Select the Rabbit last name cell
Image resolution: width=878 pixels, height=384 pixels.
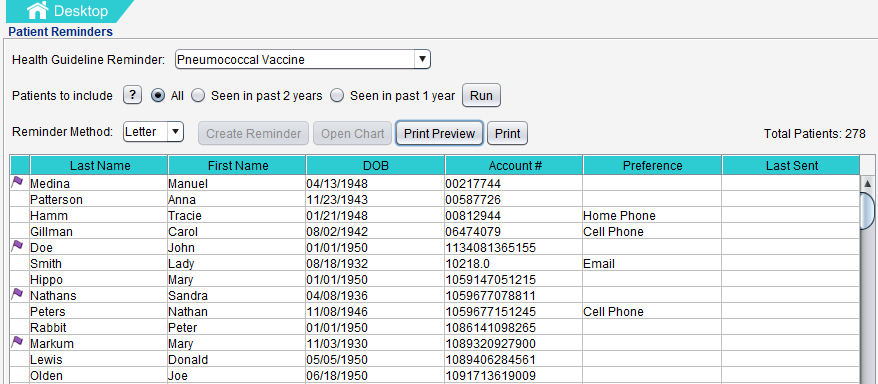99,327
